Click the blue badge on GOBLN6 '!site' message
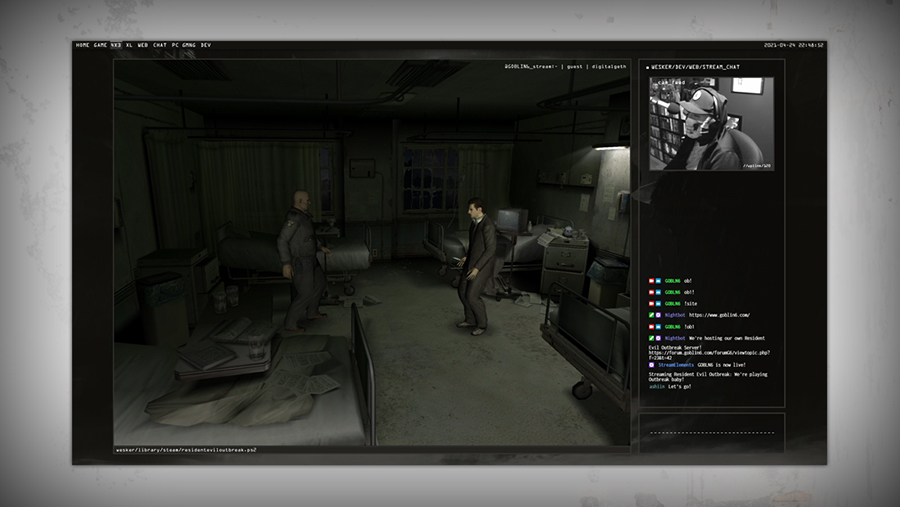The width and height of the screenshot is (900, 507). tap(658, 304)
